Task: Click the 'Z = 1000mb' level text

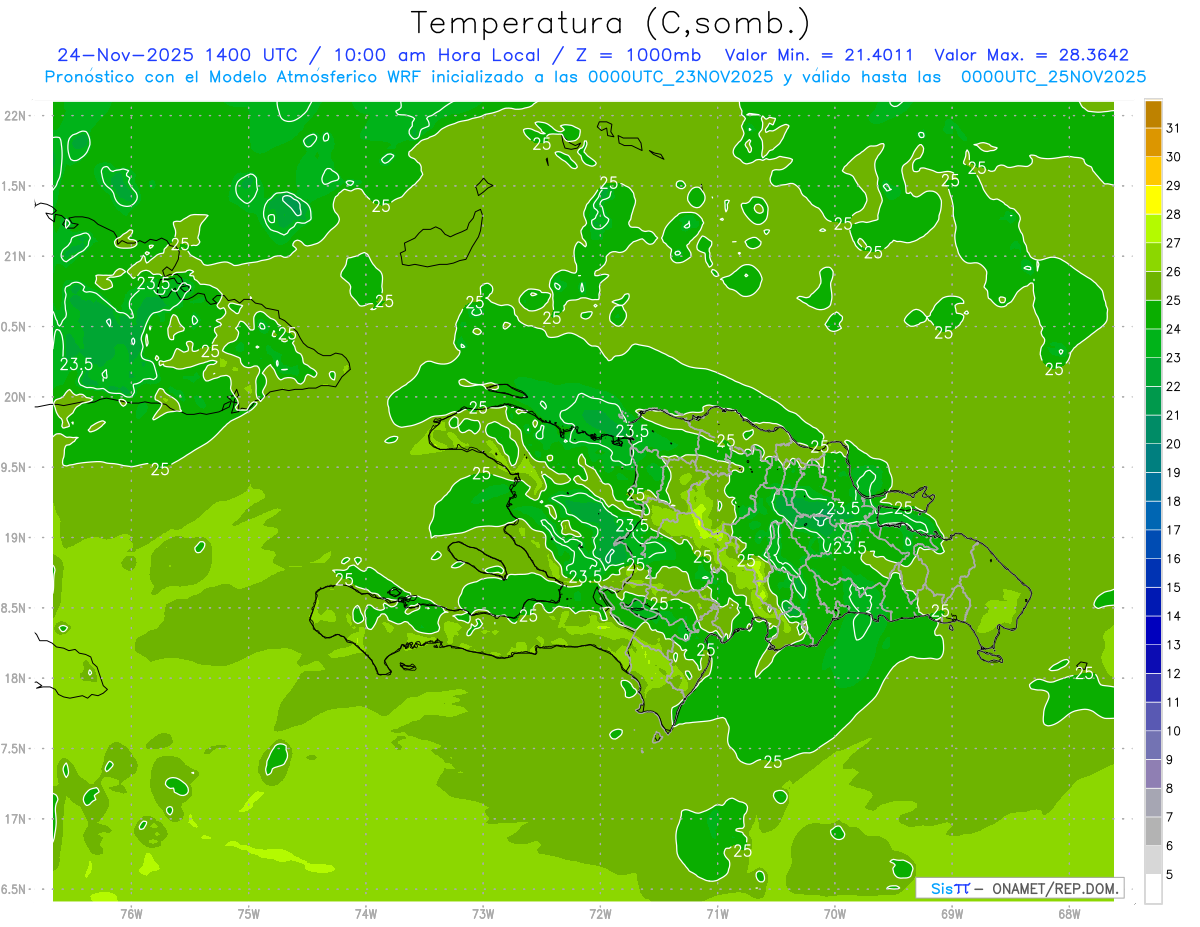Action: click(x=639, y=55)
